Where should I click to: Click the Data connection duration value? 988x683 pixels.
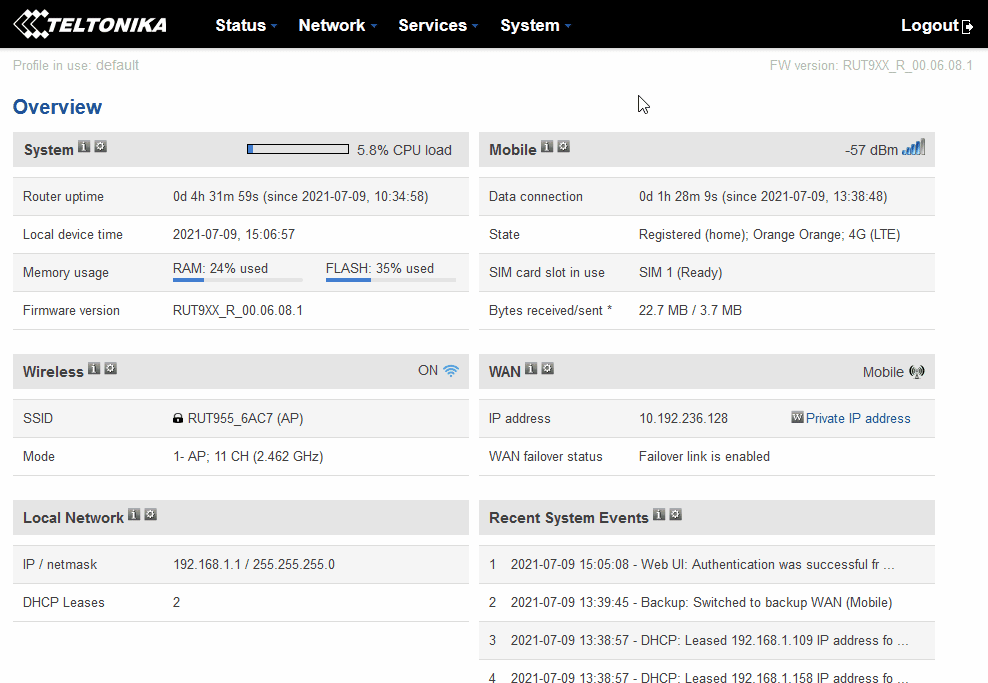tap(763, 197)
